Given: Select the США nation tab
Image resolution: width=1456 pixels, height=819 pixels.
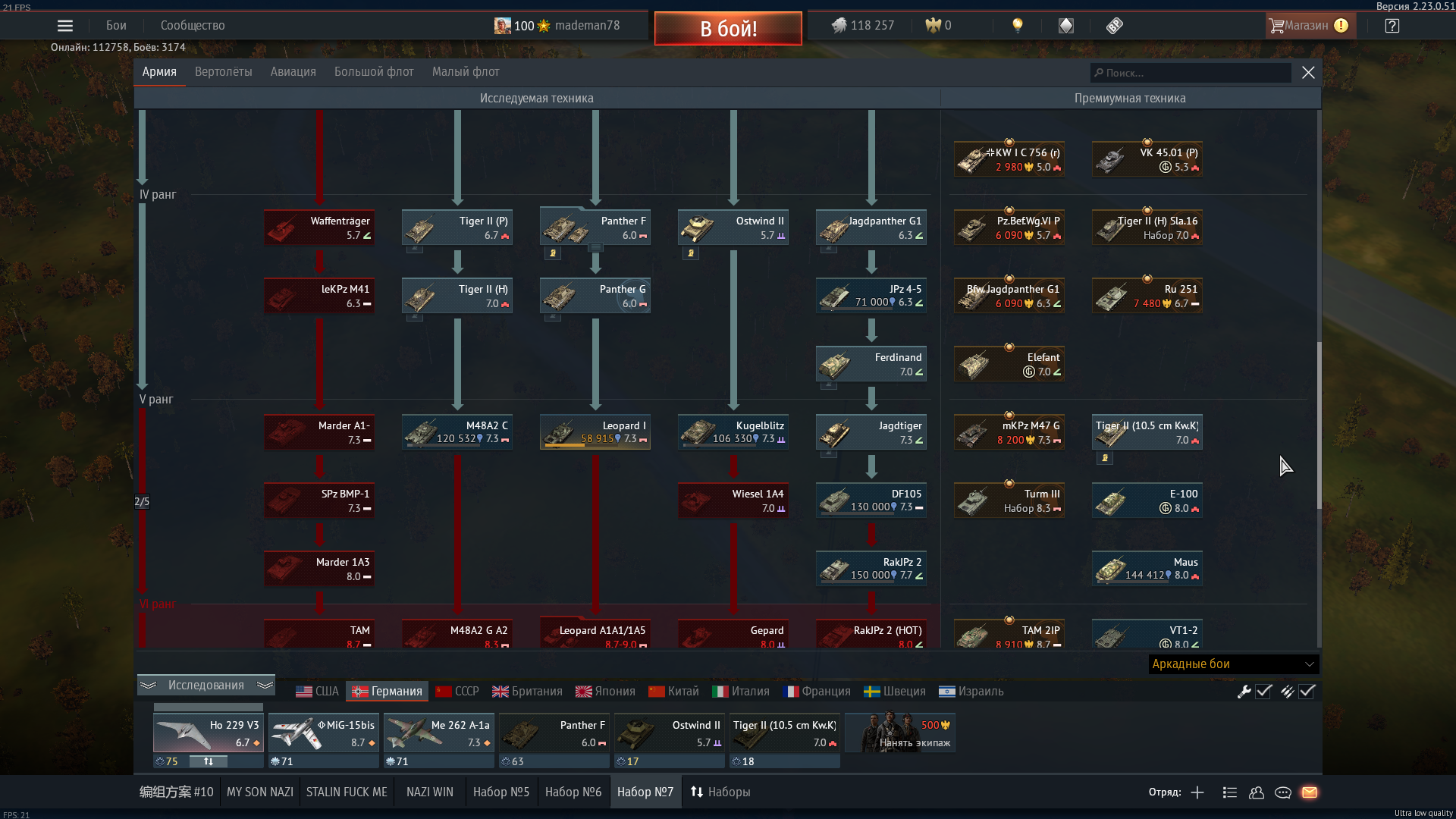Looking at the screenshot, I should tap(317, 692).
